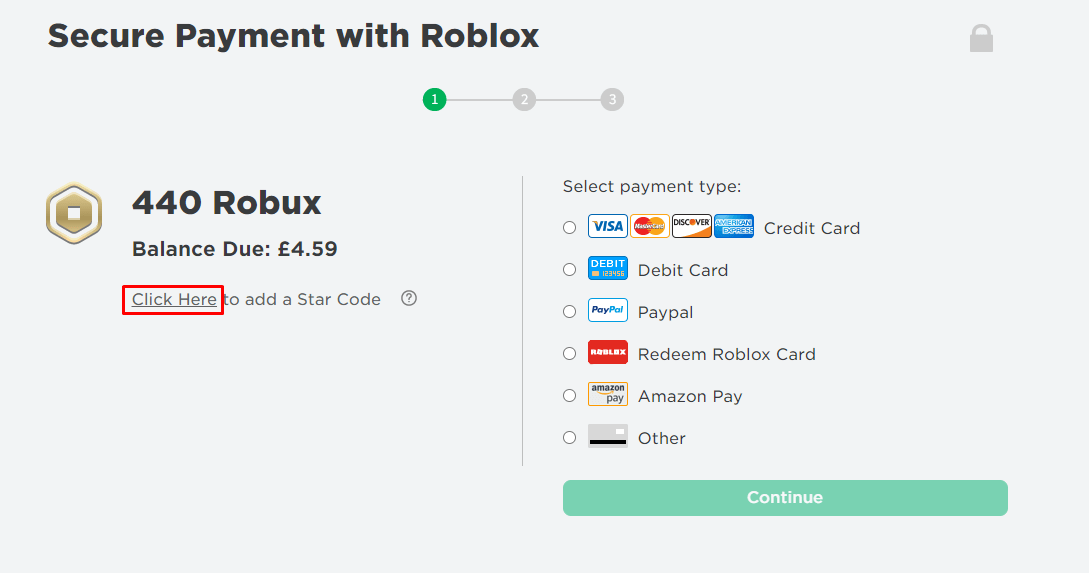Click the Amazon Pay logo
Viewport: 1089px width, 573px height.
pyautogui.click(x=607, y=395)
